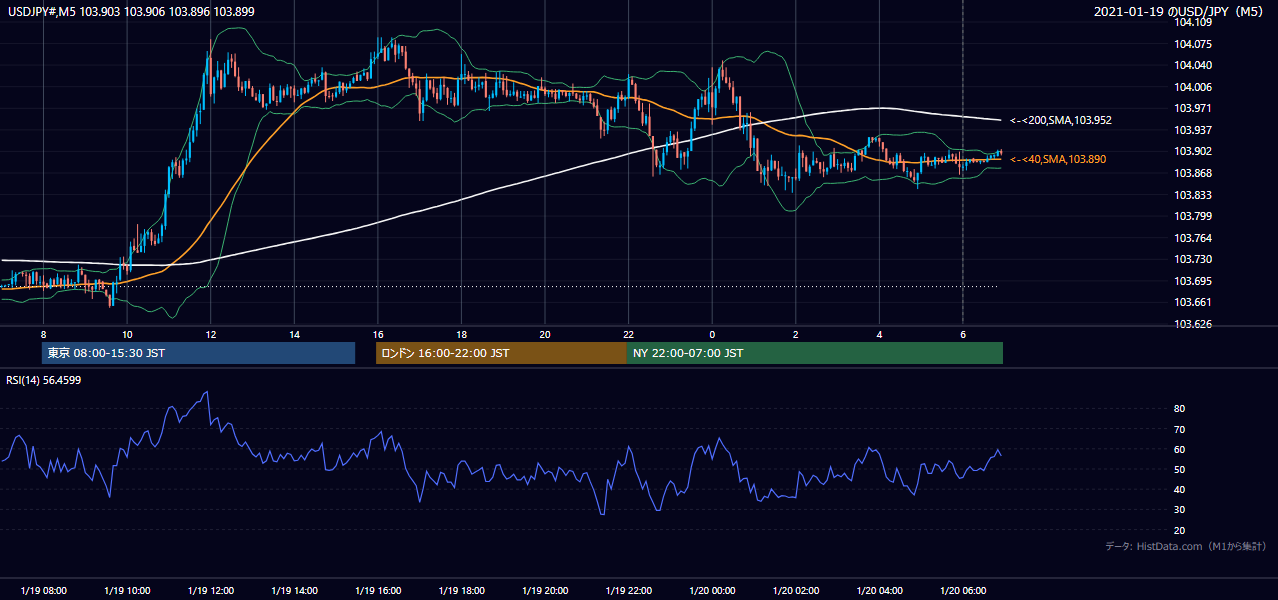Click the 1/19 22:00 time label
The width and height of the screenshot is (1278, 600).
click(629, 591)
